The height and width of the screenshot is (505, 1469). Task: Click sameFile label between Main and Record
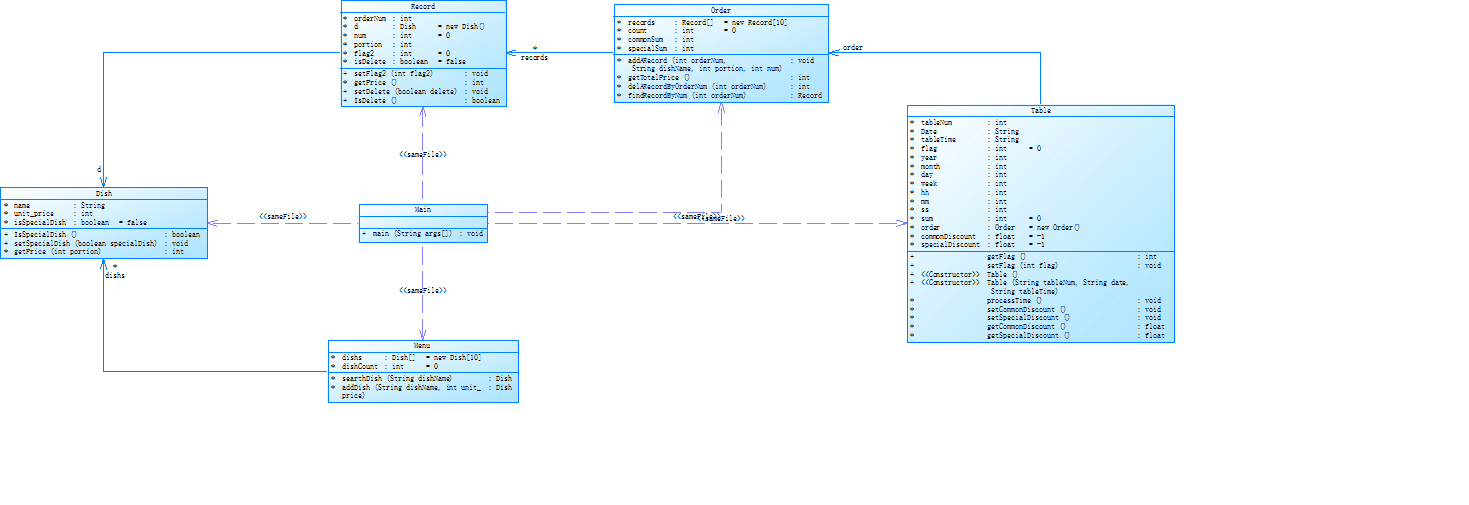[422, 155]
